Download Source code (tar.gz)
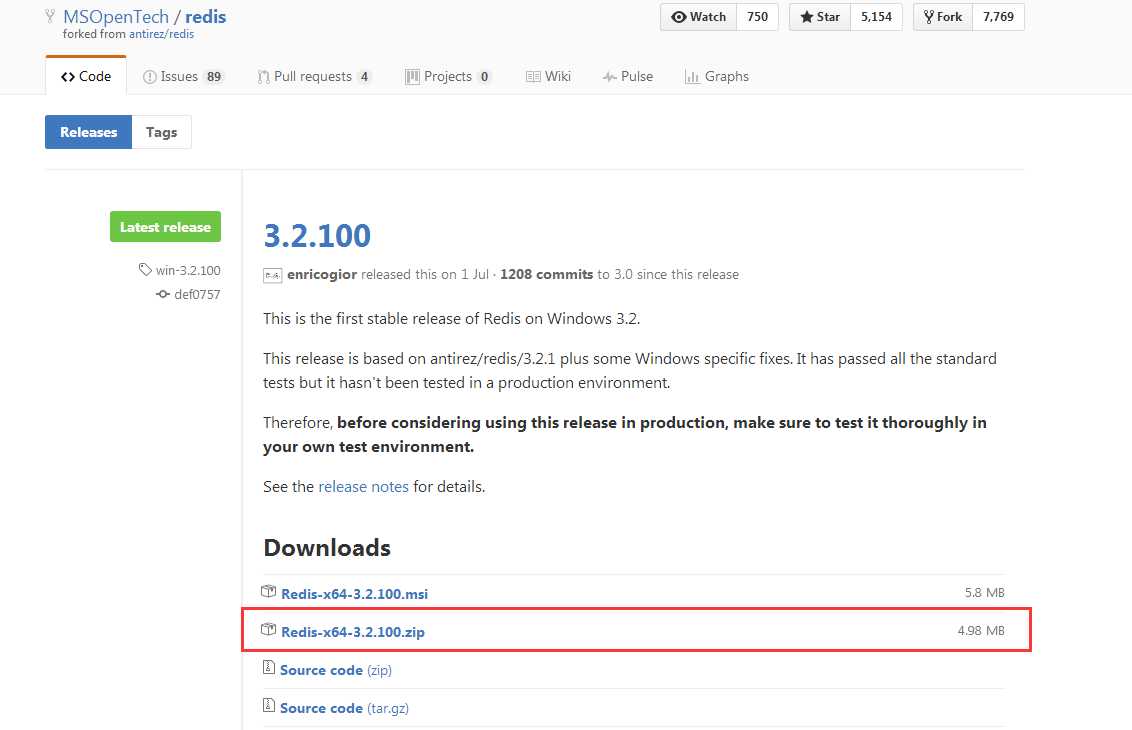 point(344,708)
